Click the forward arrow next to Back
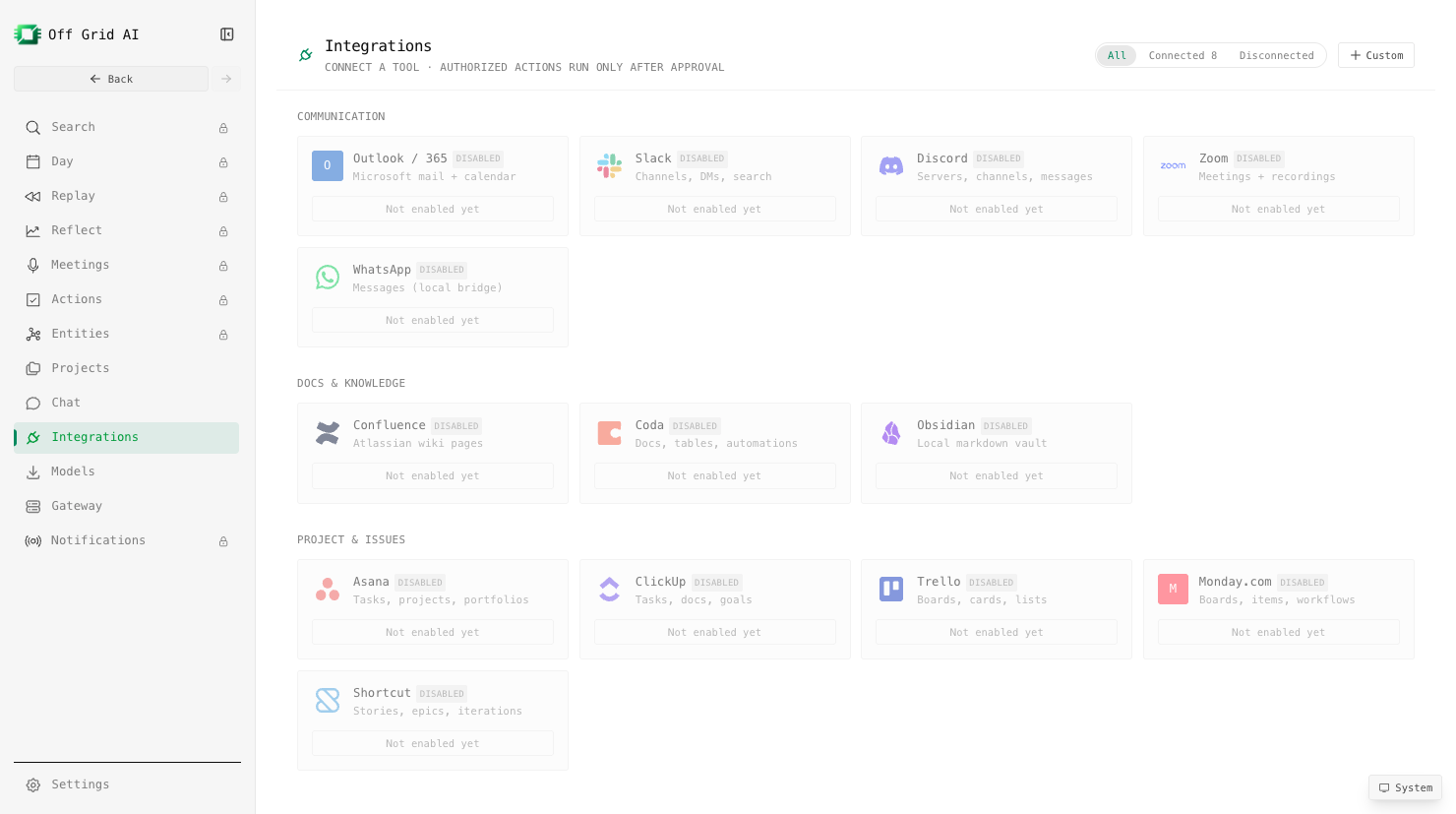The image size is (1456, 814). click(x=226, y=79)
